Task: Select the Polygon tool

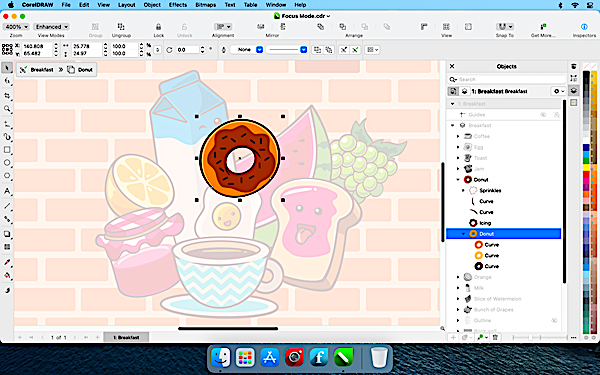Action: pos(7,176)
